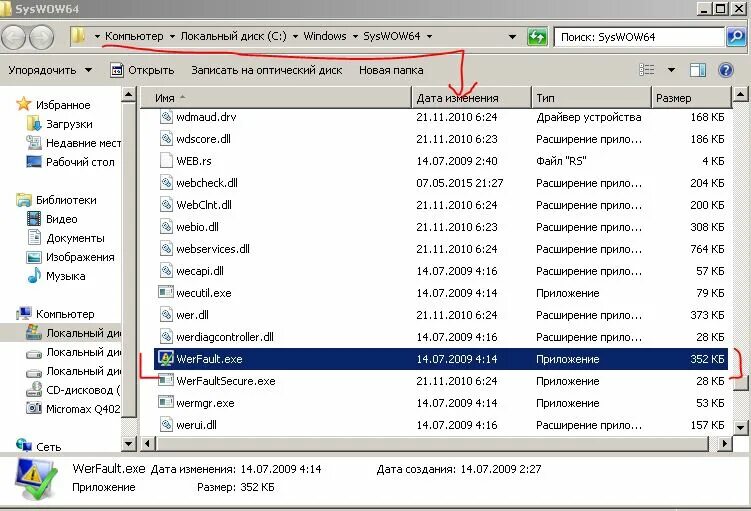
Task: Toggle the preview pane icon
Action: click(698, 70)
